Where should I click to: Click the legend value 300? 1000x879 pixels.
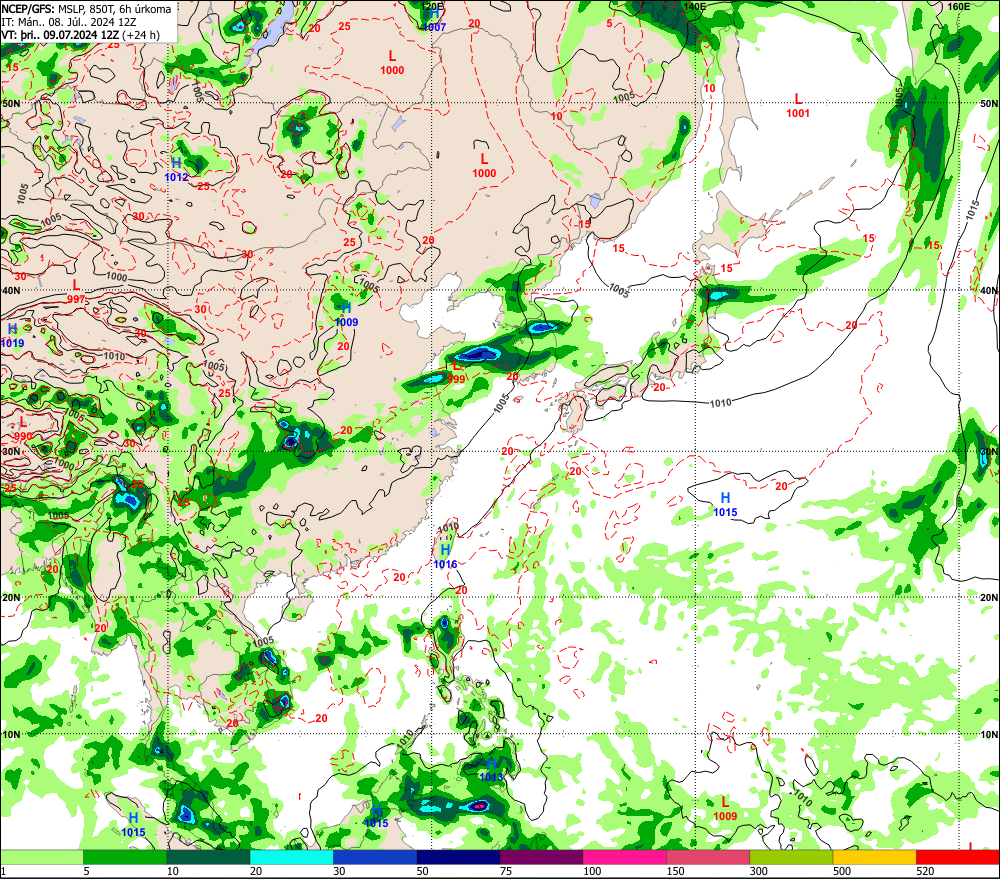[x=758, y=871]
